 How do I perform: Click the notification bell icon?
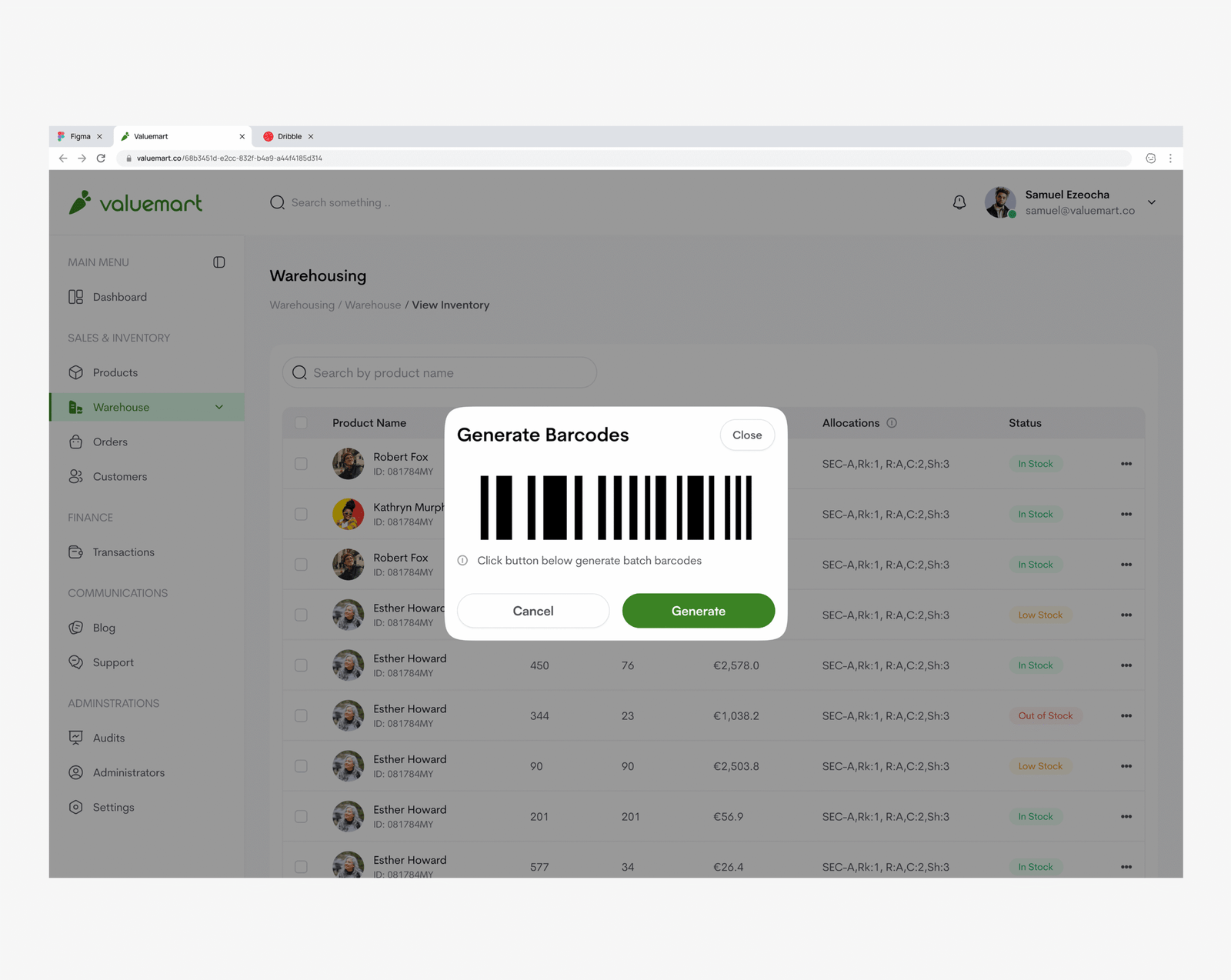[959, 202]
